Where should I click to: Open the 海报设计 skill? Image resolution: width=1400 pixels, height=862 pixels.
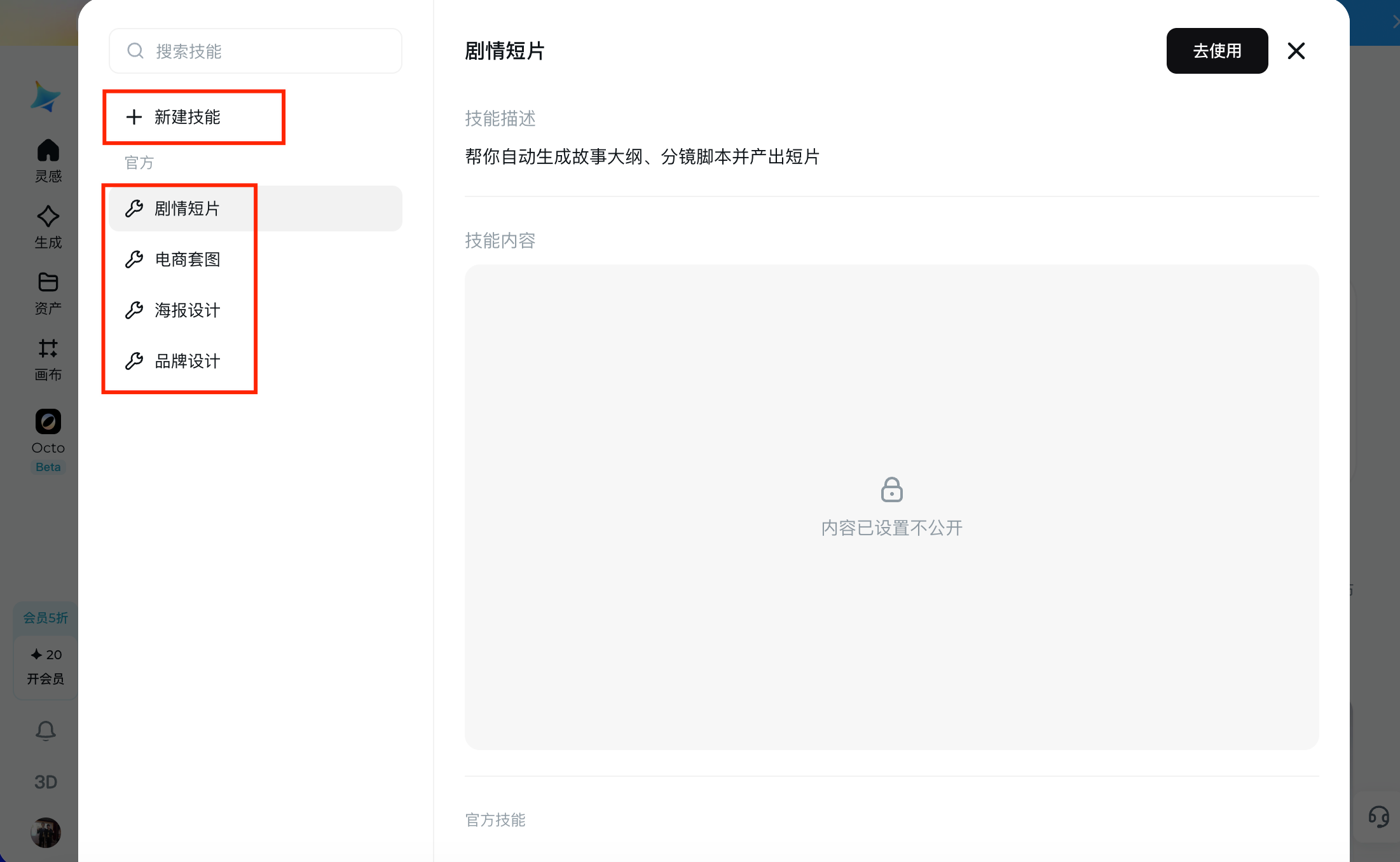click(x=256, y=310)
